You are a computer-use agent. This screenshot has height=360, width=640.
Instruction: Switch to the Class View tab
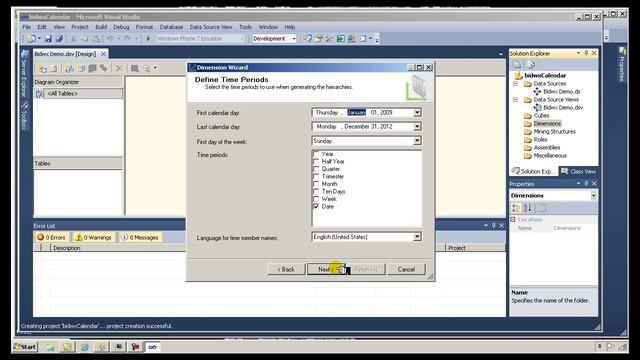(579, 171)
